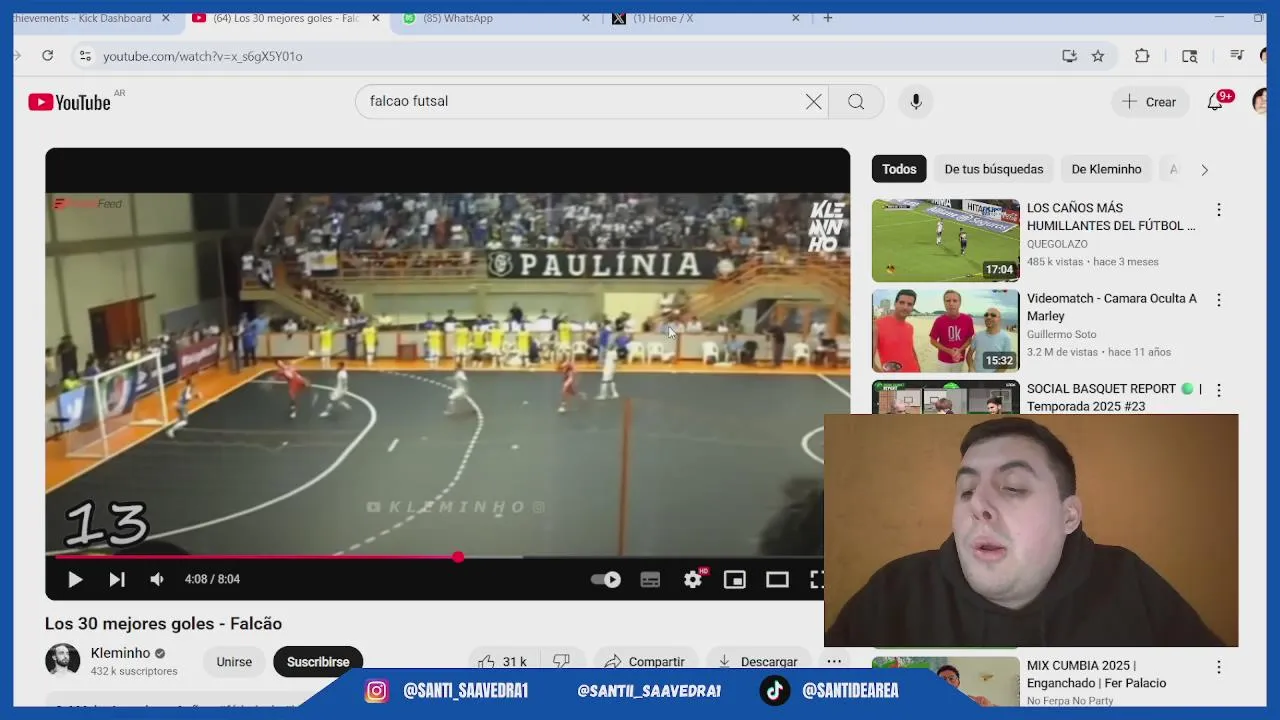
Task: Clear the search box with X icon
Action: coord(814,101)
